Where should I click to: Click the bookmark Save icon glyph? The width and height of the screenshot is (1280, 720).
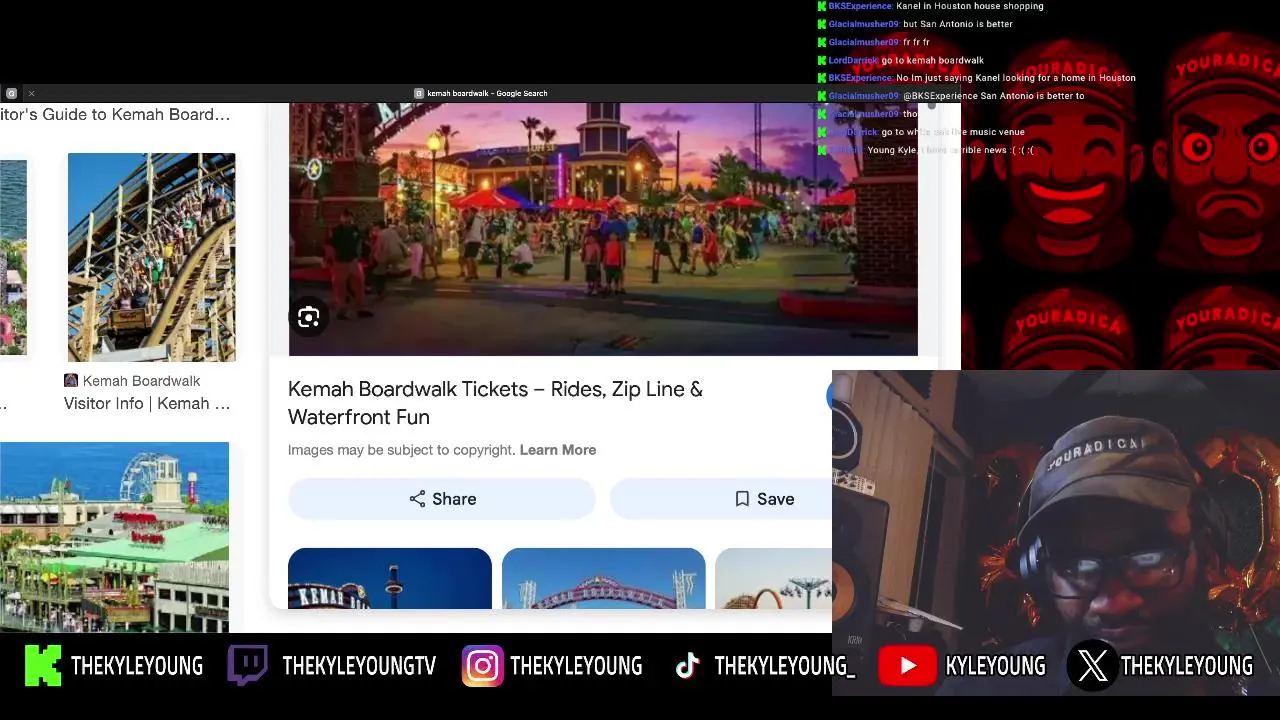click(742, 499)
